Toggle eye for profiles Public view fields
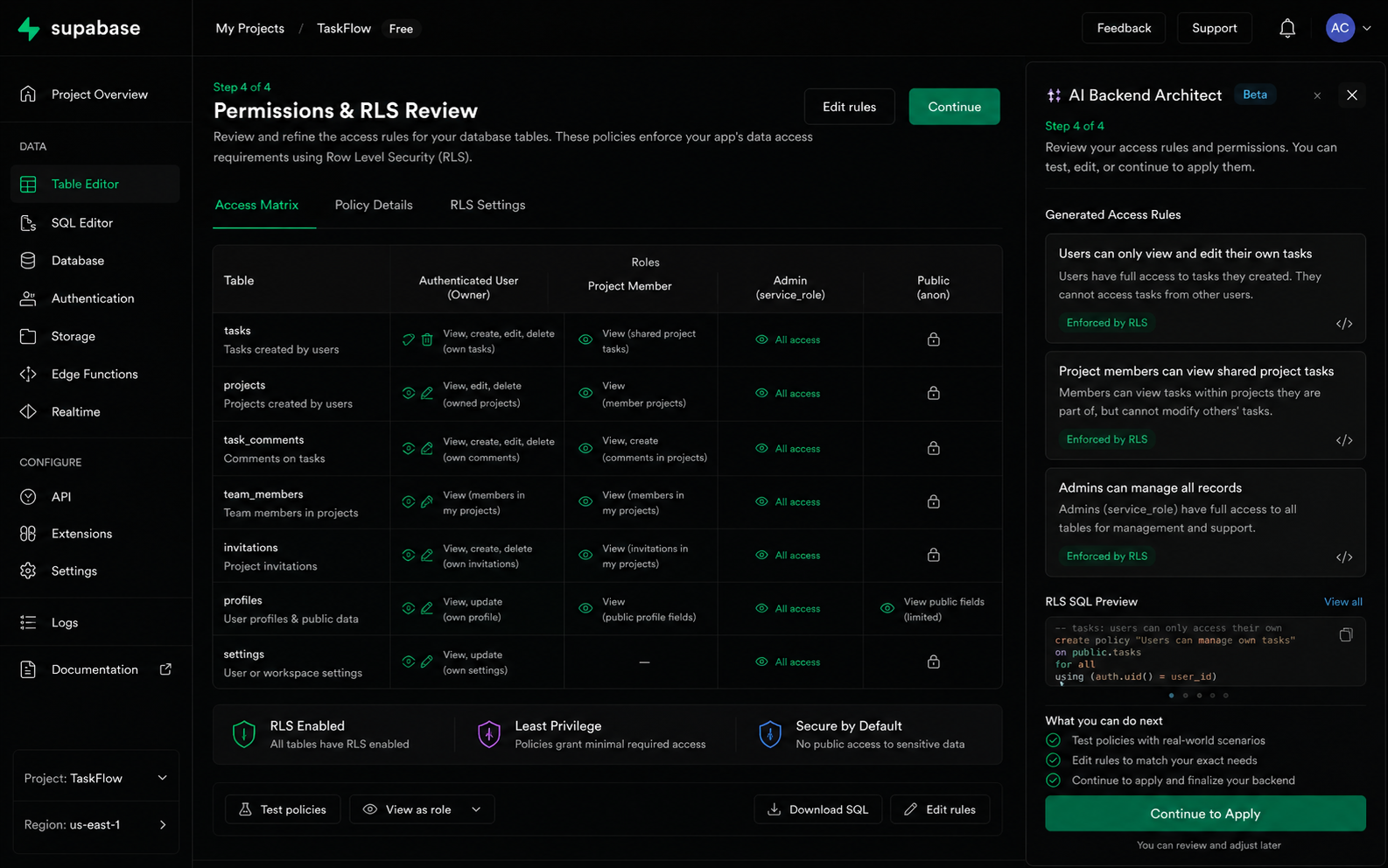 (x=887, y=608)
